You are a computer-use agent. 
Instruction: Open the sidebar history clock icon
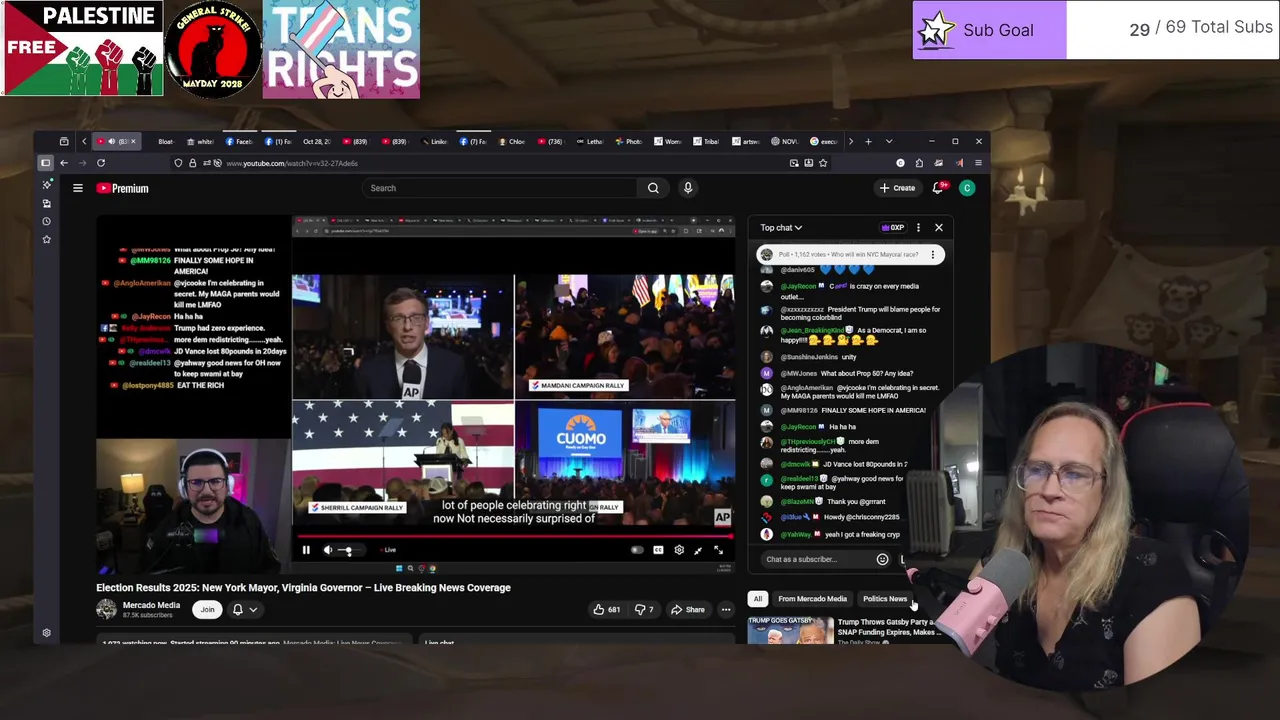click(46, 221)
